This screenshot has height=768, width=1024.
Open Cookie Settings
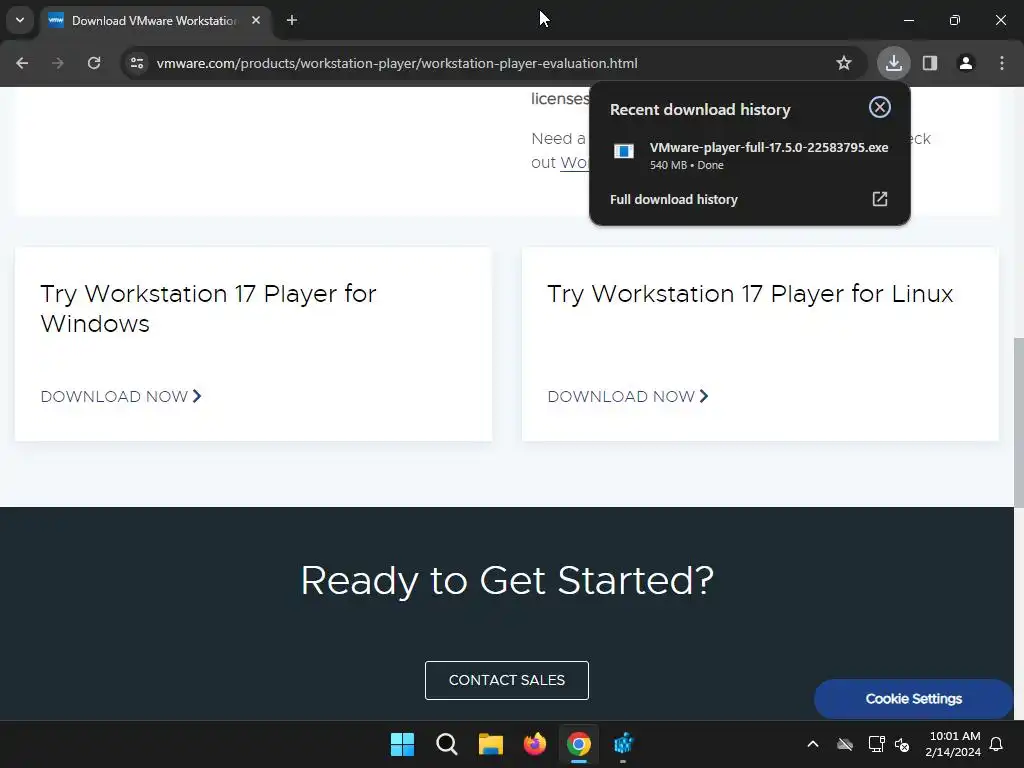click(913, 699)
